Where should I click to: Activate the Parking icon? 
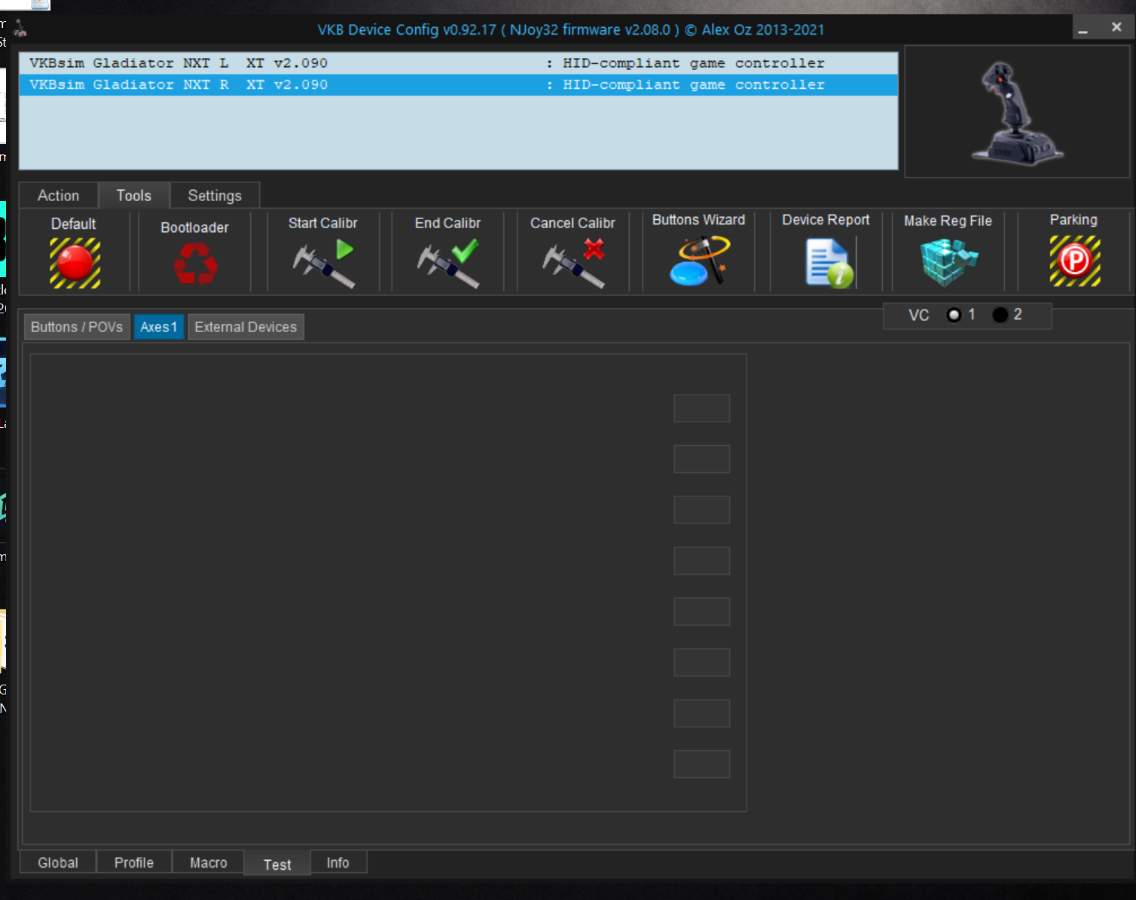[1074, 261]
